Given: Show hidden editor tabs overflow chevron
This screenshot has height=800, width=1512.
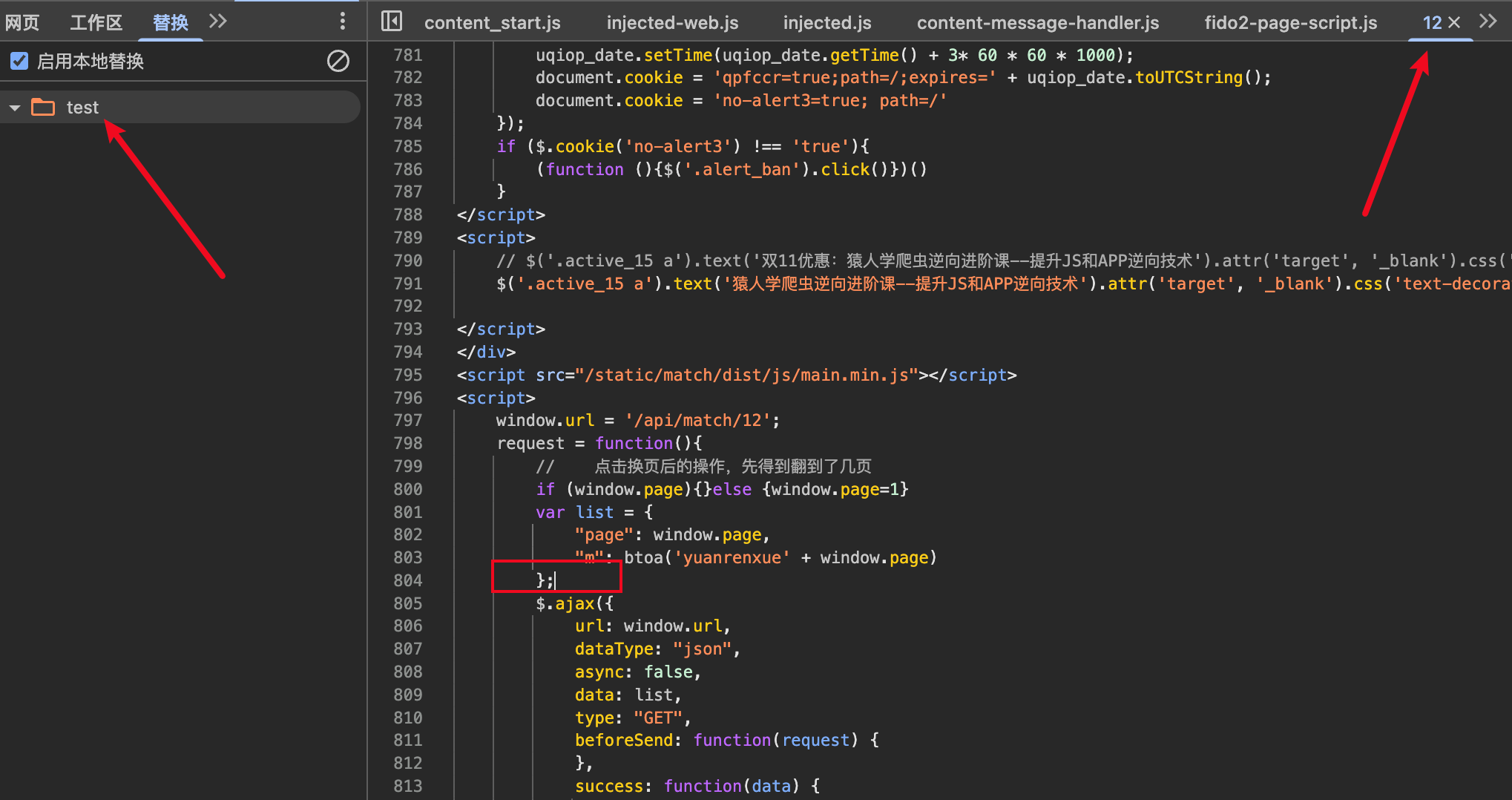Looking at the screenshot, I should tap(1488, 22).
